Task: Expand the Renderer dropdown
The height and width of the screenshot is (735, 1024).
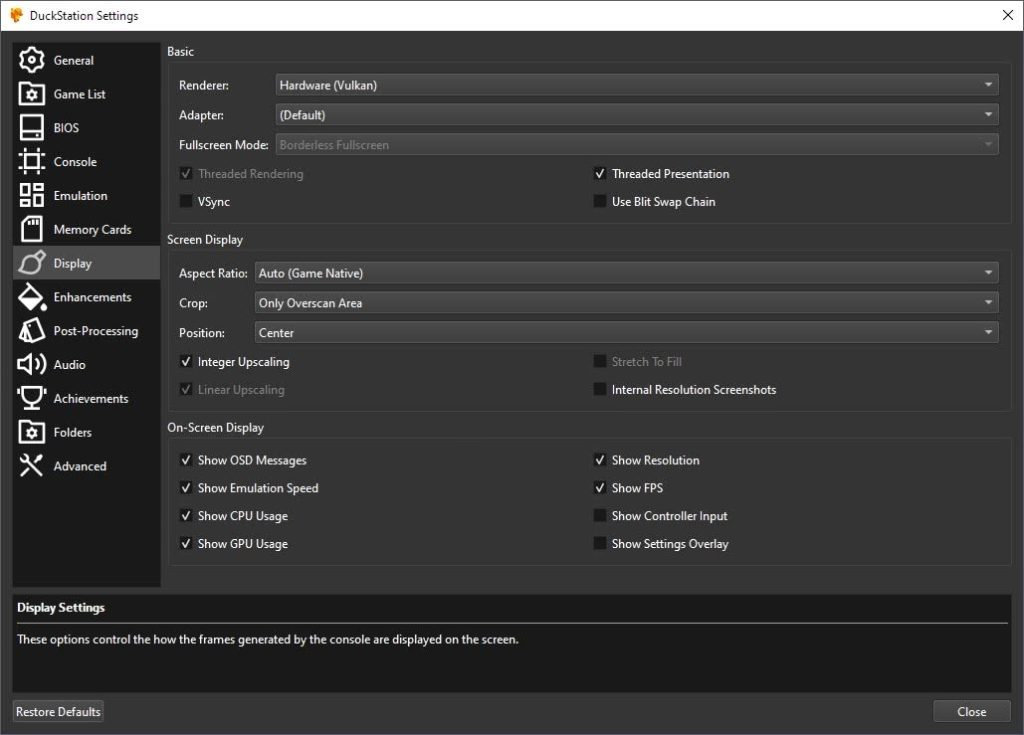Action: 636,86
